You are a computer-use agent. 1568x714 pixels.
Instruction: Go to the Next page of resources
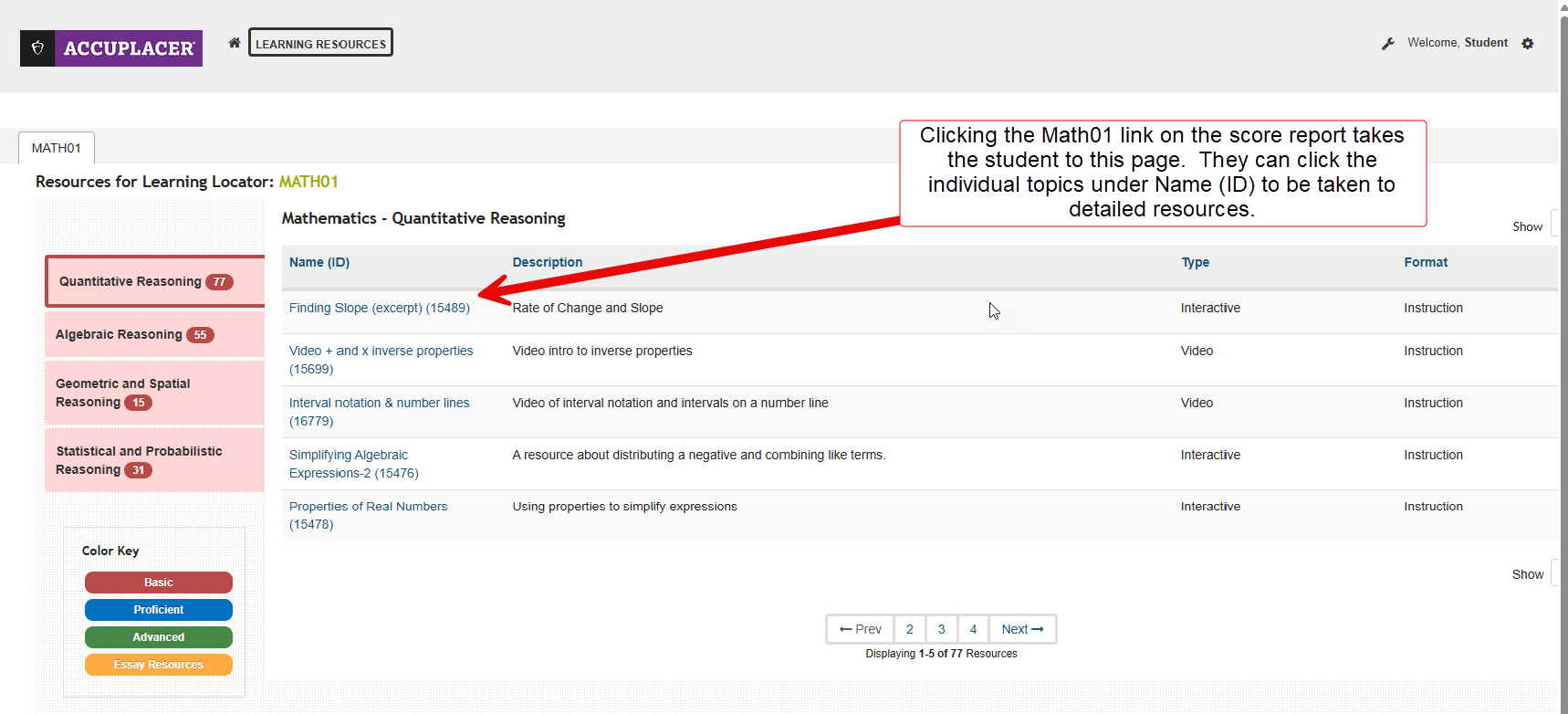[1021, 629]
